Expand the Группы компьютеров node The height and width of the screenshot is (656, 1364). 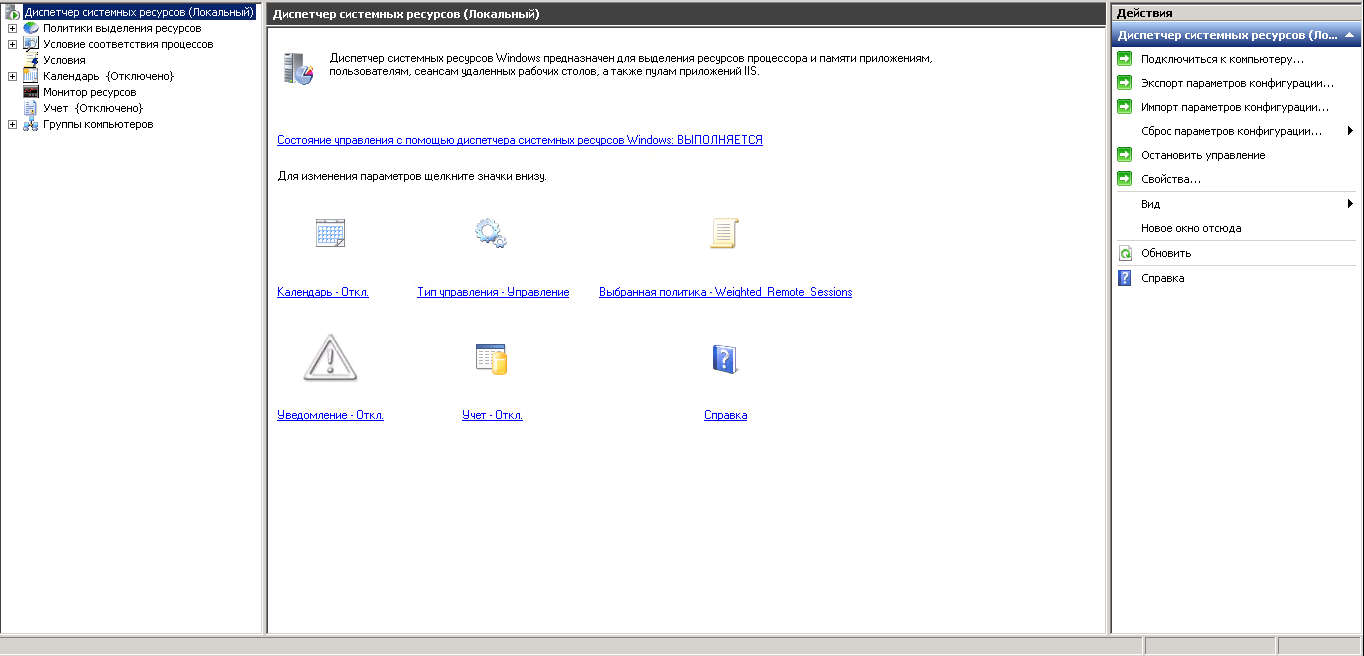(x=12, y=124)
